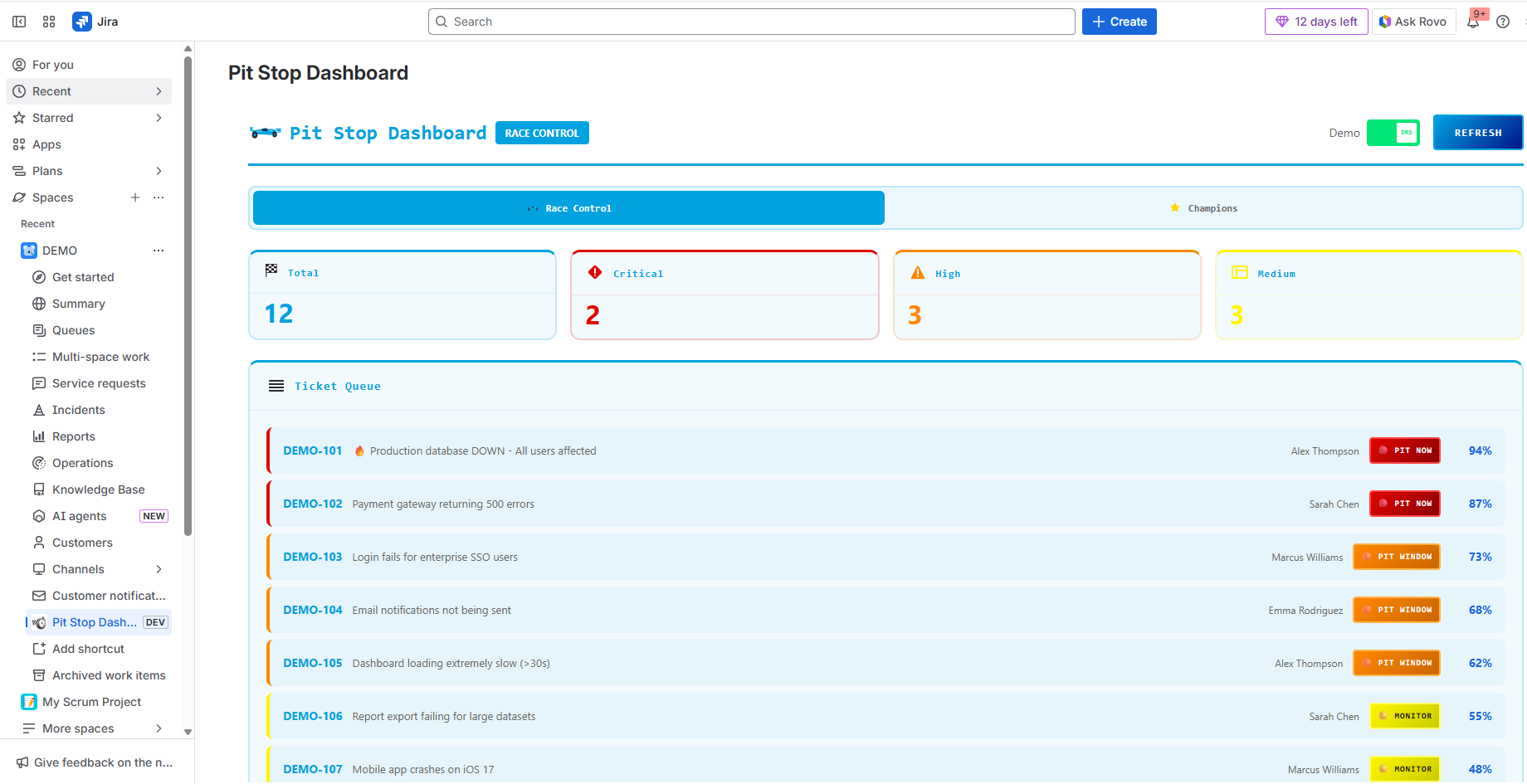Switch to the Champions tab
Image resolution: width=1527 pixels, height=784 pixels.
[1203, 208]
